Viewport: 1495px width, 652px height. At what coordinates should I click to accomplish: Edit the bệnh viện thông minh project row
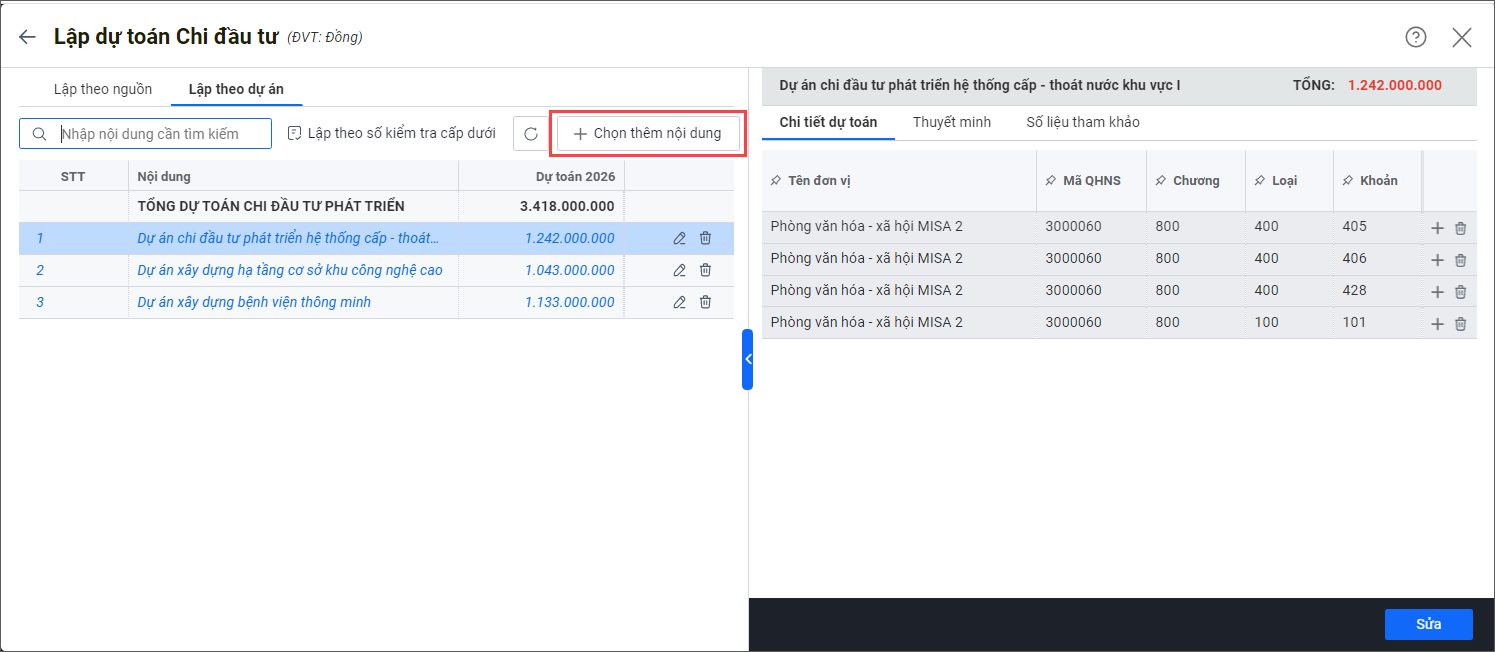tap(680, 302)
